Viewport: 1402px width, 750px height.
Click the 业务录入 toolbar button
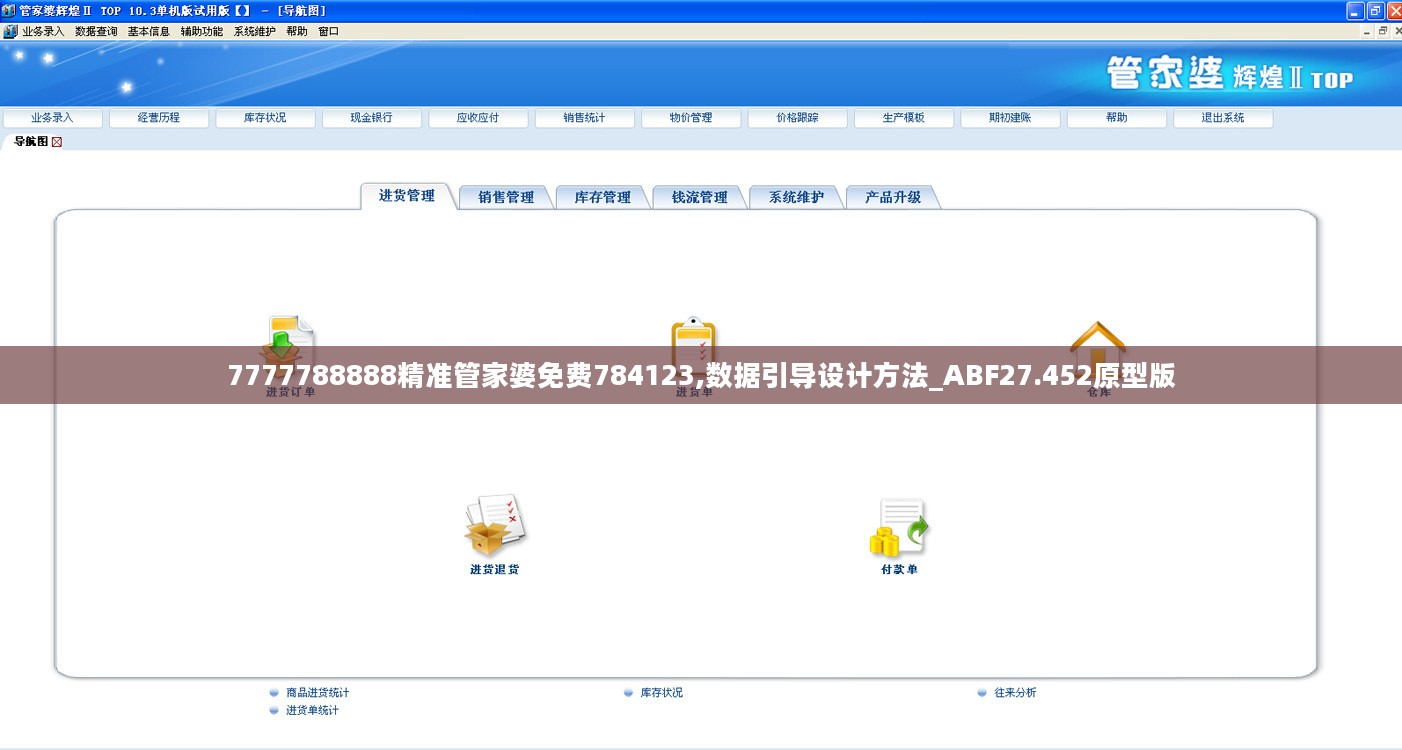point(52,118)
